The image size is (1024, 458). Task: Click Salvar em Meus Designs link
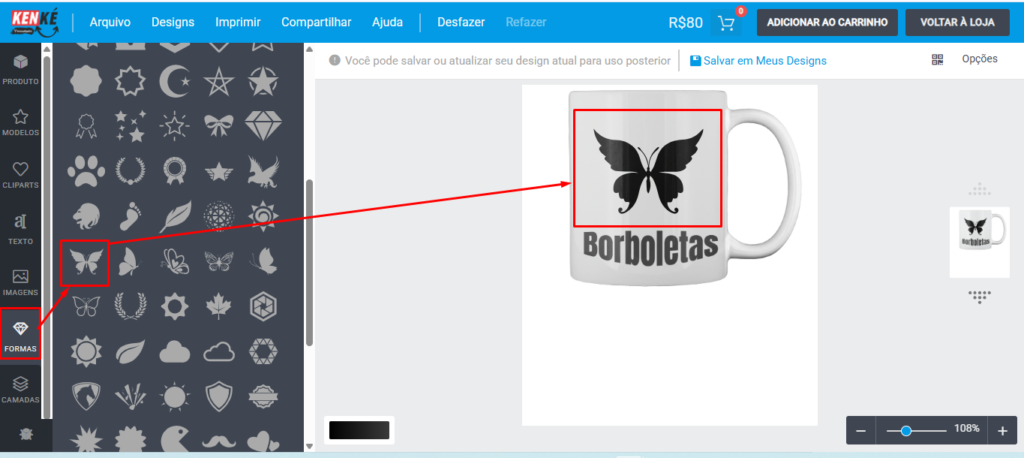[x=758, y=61]
